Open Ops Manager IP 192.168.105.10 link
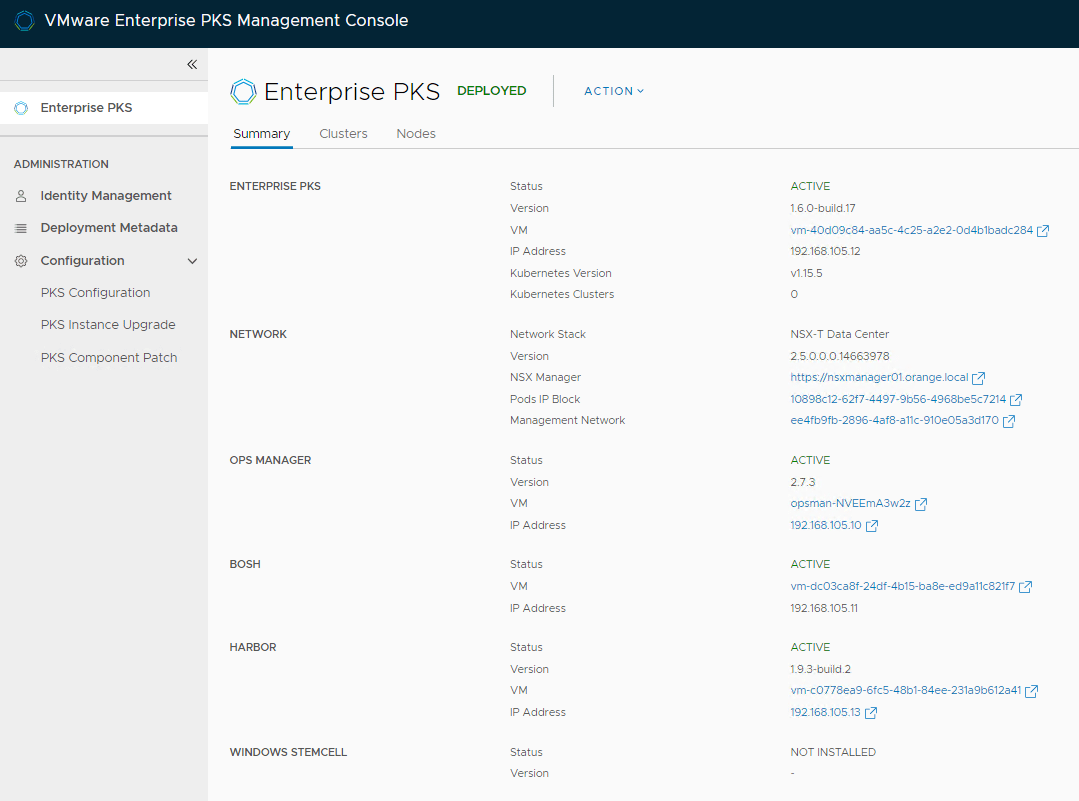Viewport: 1079px width, 801px height. tap(826, 525)
